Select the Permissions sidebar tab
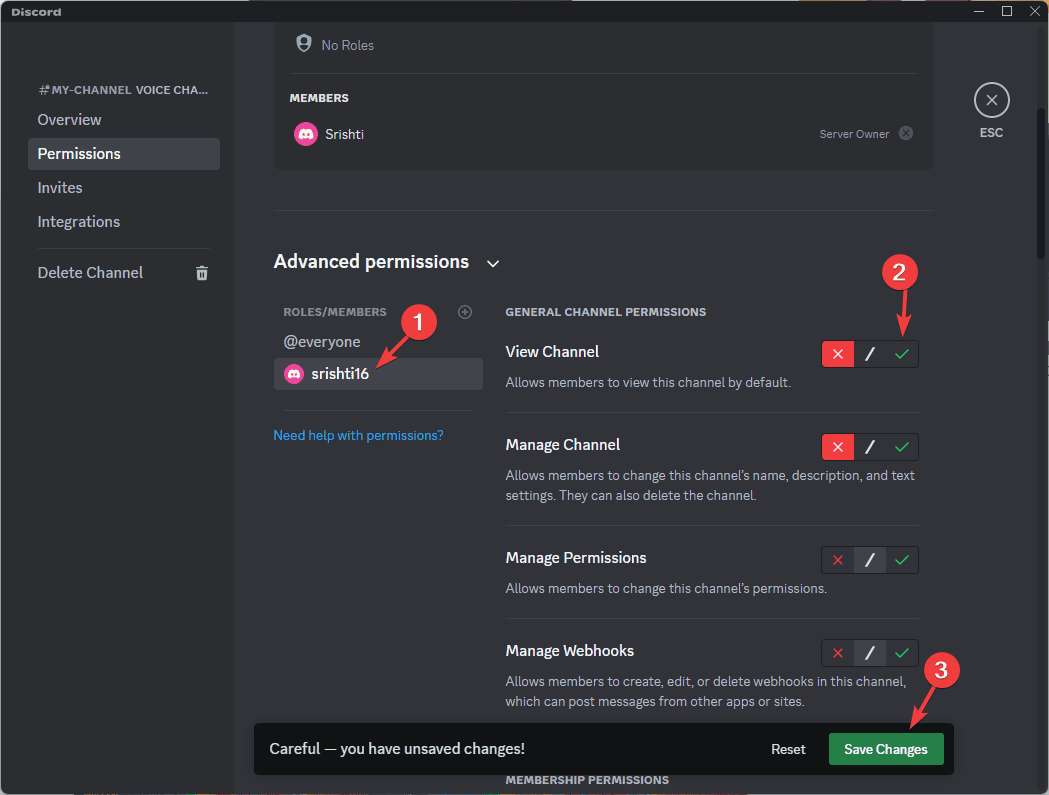The width and height of the screenshot is (1049, 795). pos(124,154)
